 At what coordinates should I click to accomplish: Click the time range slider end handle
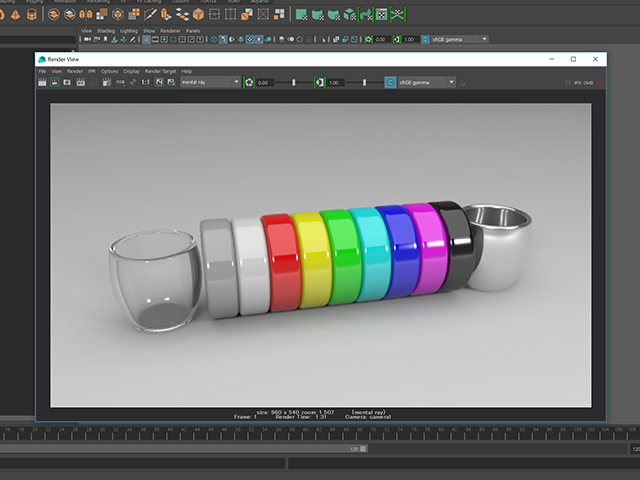point(363,449)
